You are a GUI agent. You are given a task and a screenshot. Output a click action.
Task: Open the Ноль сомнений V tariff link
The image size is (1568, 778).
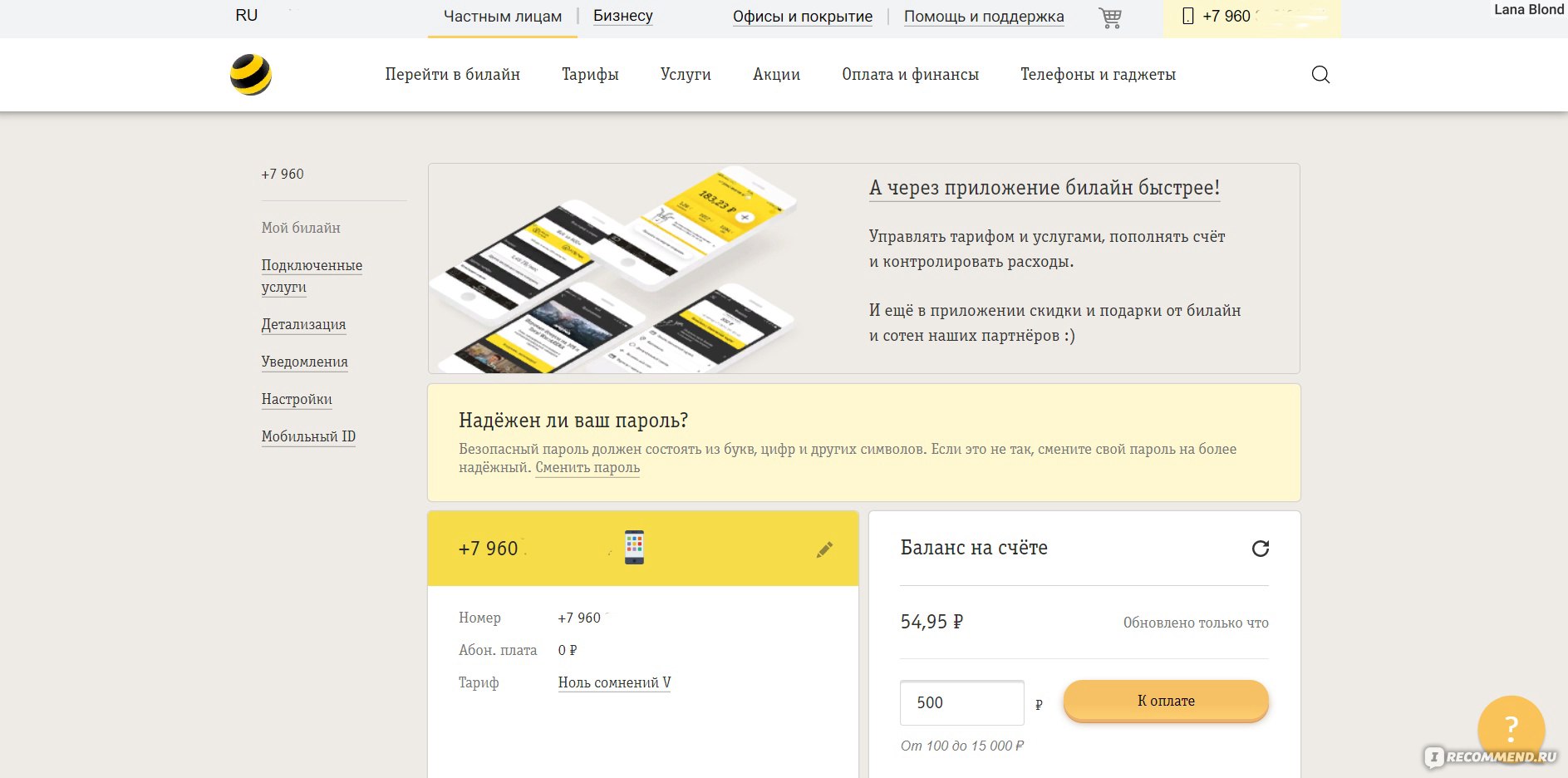click(614, 682)
